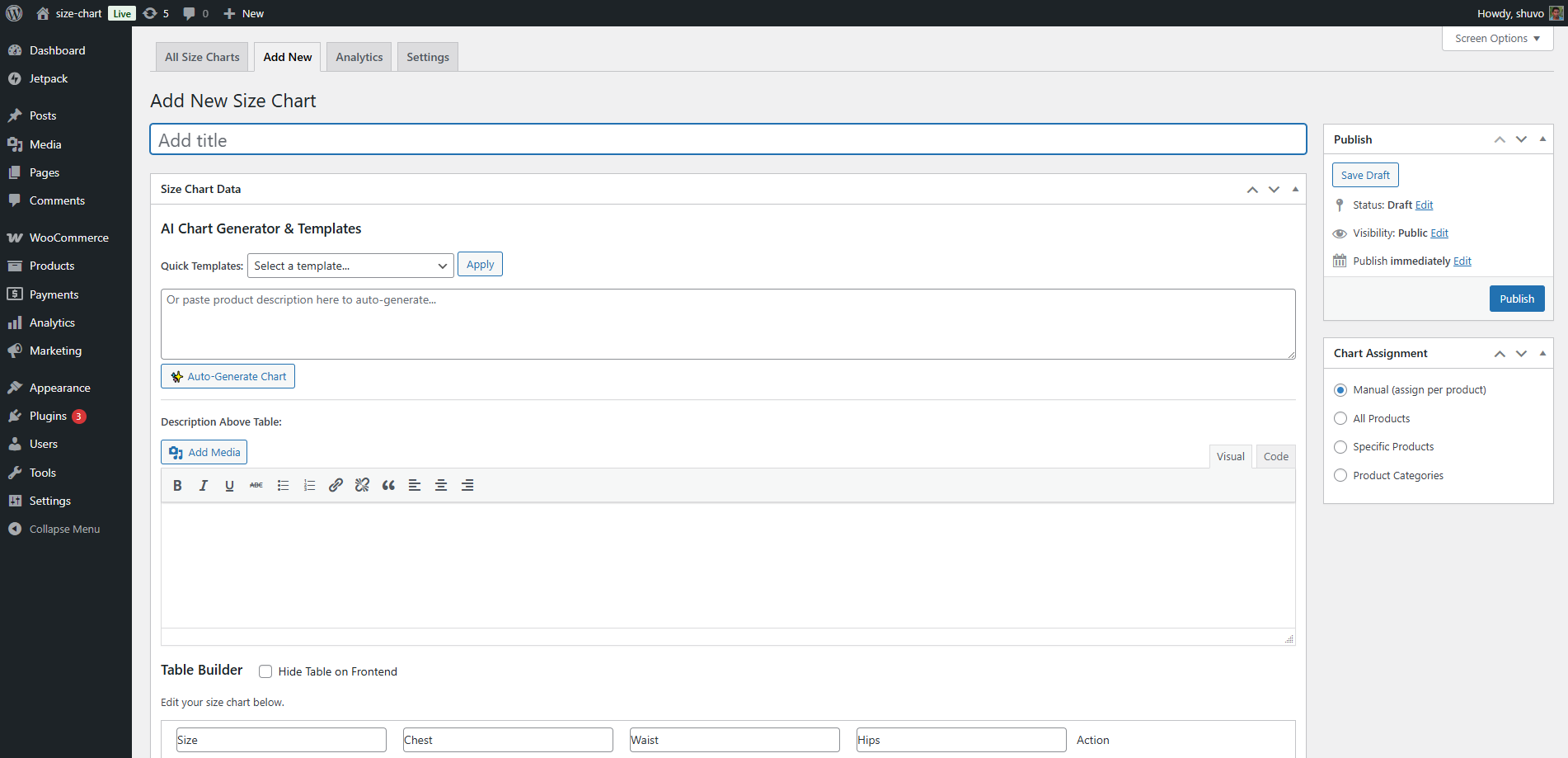Toggle bold formatting in editor toolbar
1568x758 pixels.
[x=177, y=485]
